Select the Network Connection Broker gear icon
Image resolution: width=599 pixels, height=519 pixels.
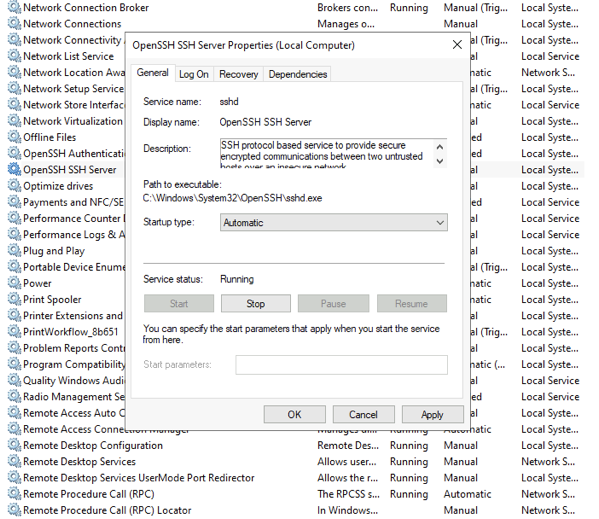pyautogui.click(x=14, y=7)
